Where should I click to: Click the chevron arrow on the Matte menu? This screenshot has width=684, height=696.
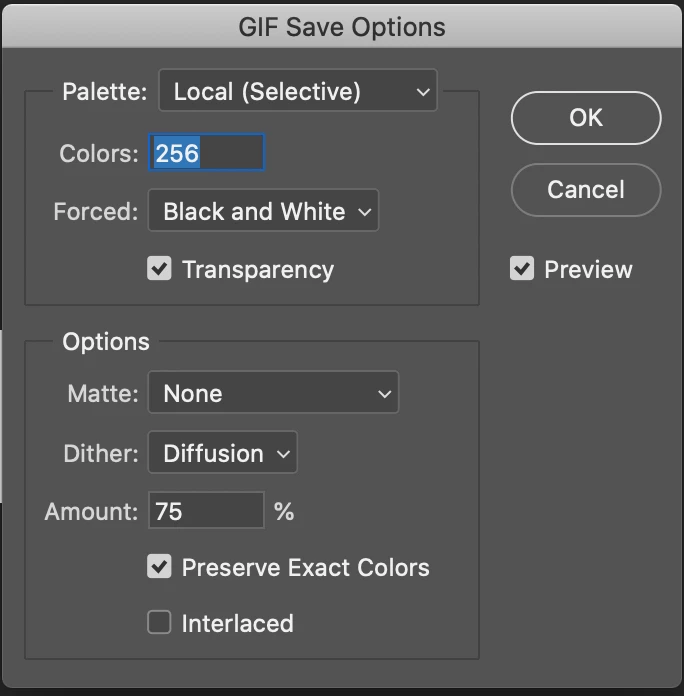tap(385, 394)
